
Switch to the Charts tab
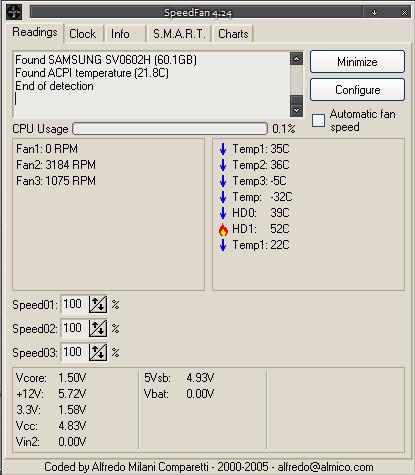coord(233,34)
